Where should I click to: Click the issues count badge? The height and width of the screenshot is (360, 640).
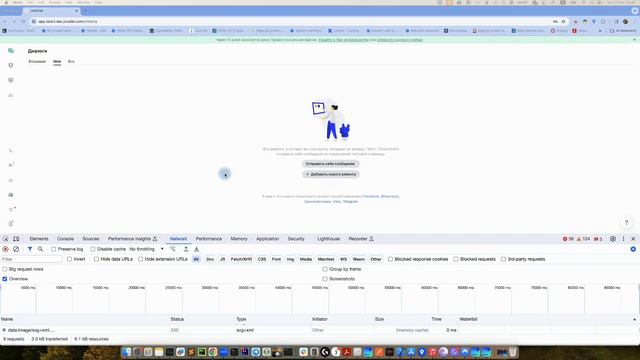598,239
